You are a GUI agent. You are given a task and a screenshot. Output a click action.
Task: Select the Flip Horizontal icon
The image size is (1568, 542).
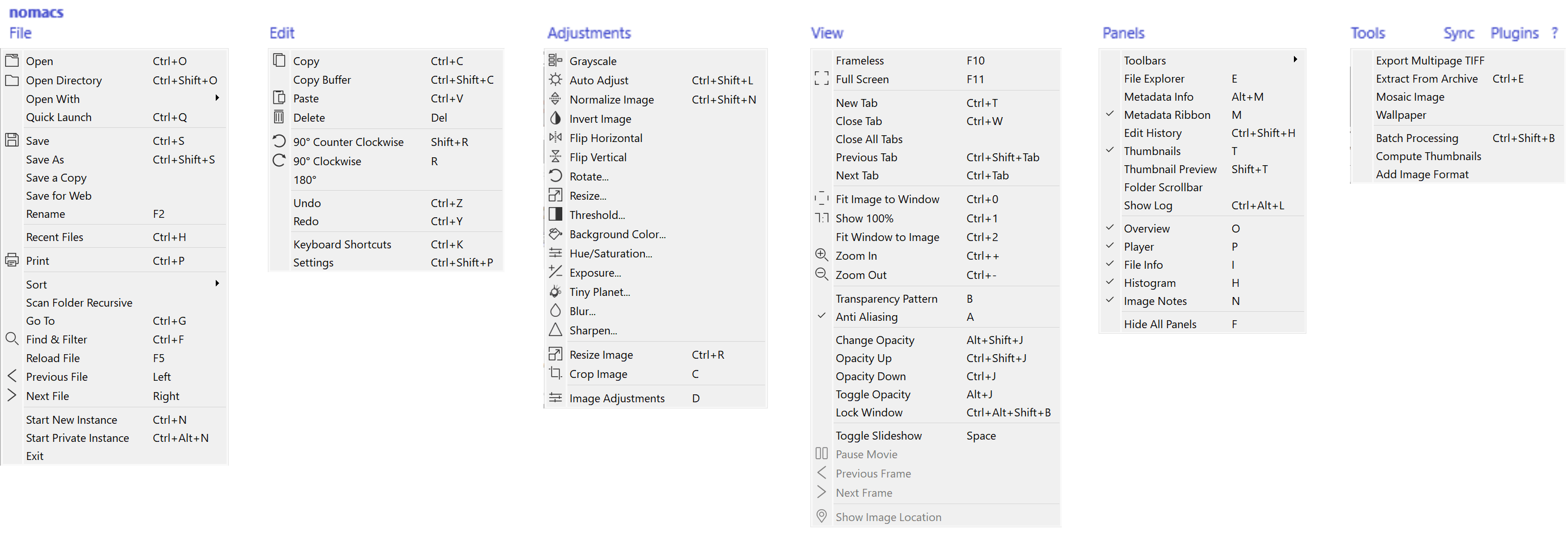tap(554, 137)
